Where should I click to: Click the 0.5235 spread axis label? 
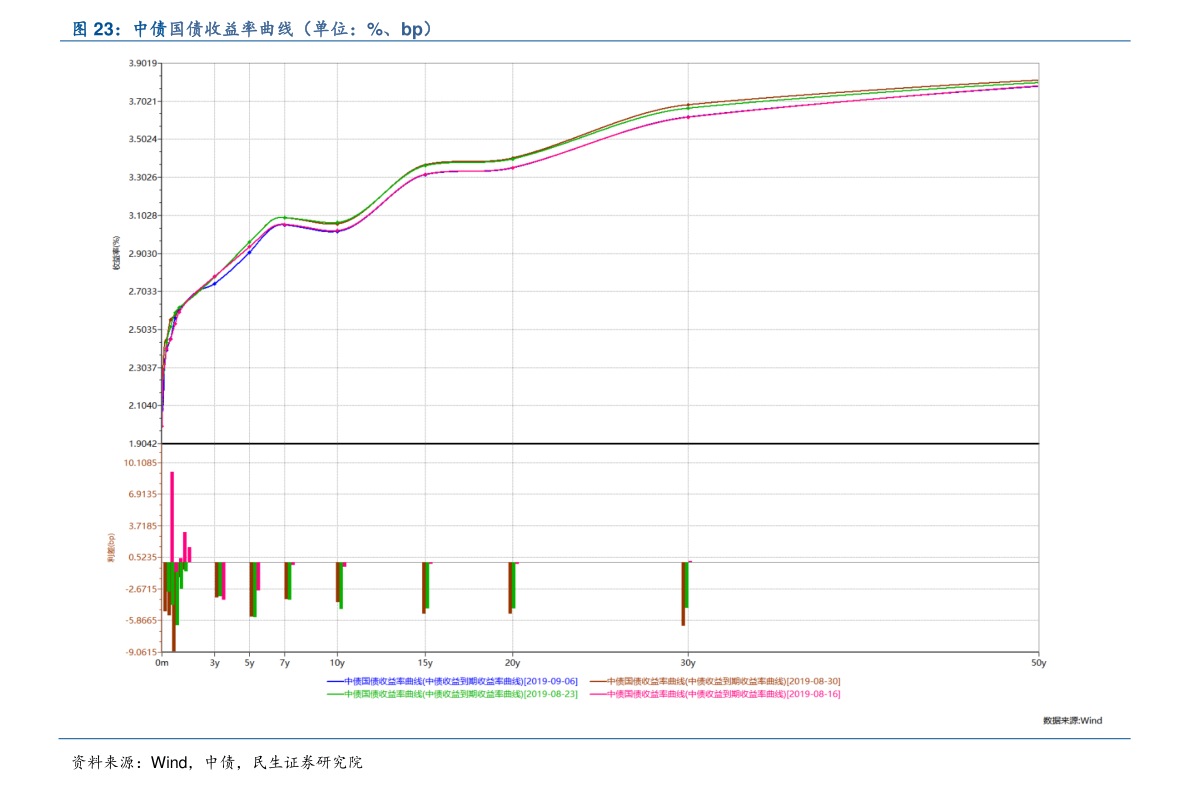pos(143,557)
